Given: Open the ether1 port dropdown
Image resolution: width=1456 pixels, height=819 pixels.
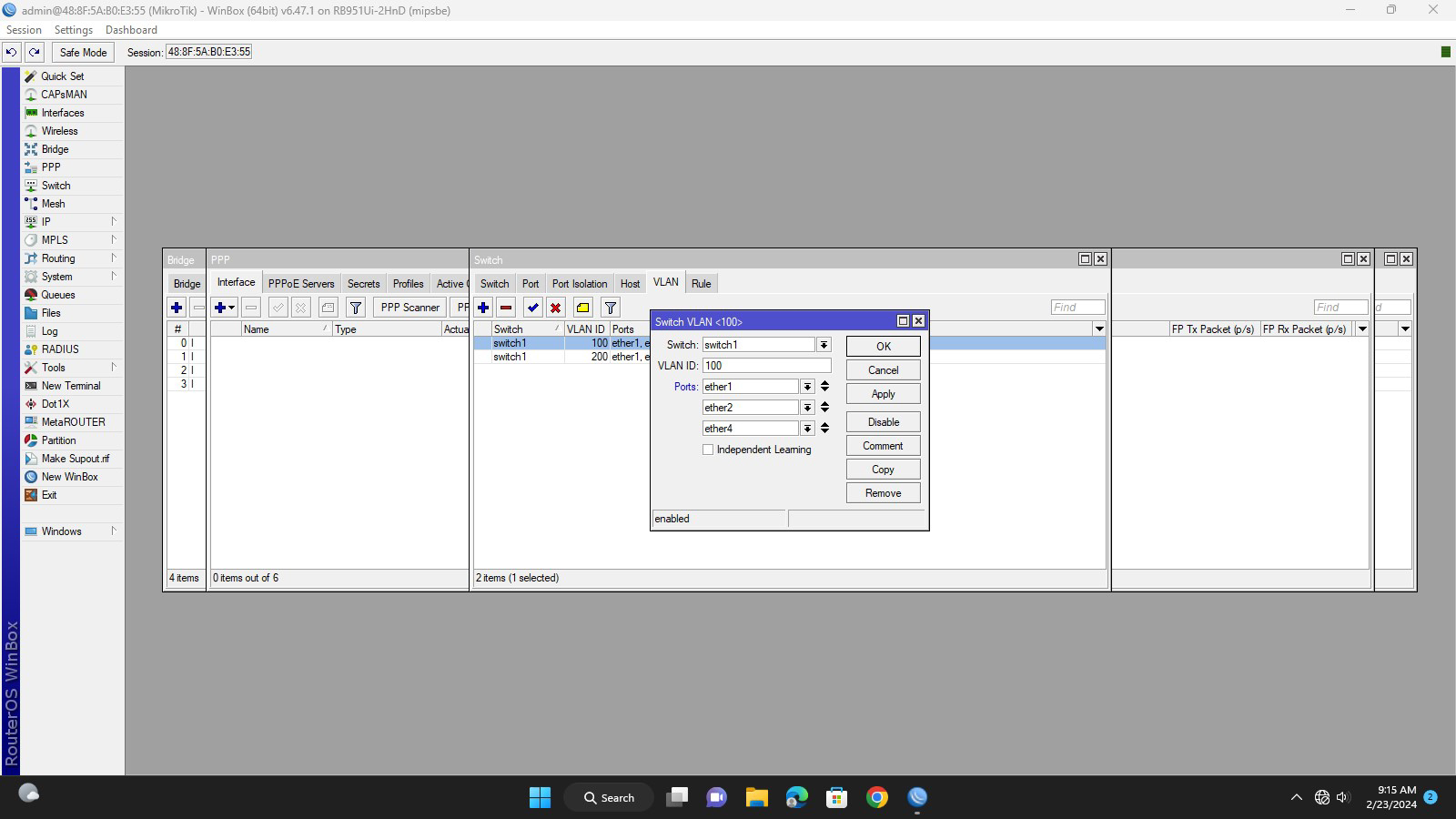Looking at the screenshot, I should tap(807, 387).
